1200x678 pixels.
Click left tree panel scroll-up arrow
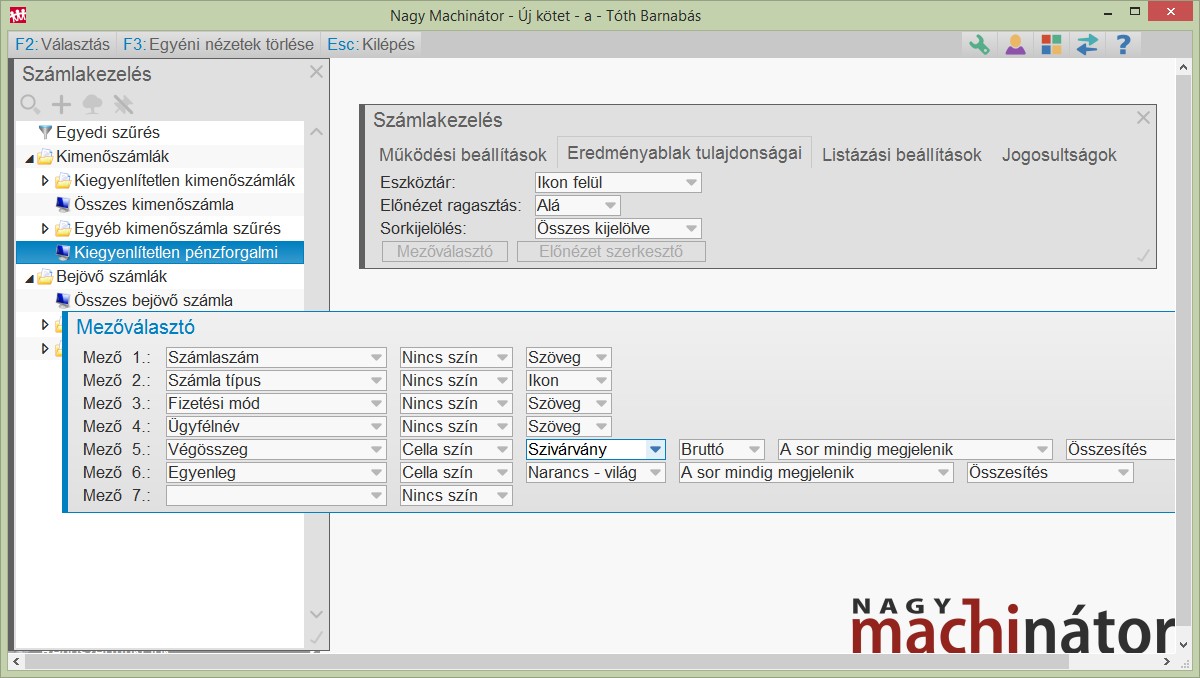click(x=316, y=132)
